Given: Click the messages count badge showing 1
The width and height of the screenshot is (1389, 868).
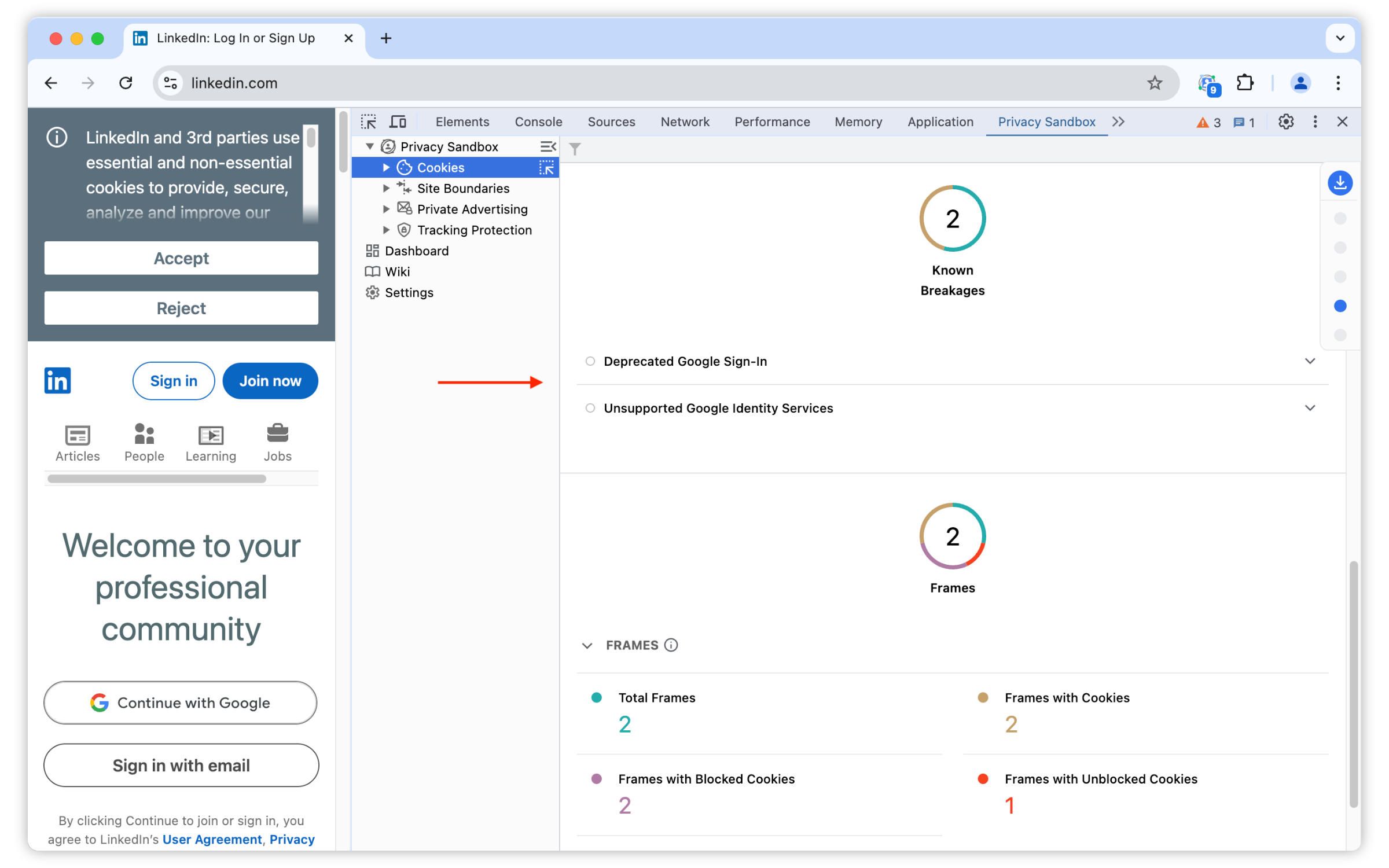Looking at the screenshot, I should coord(1244,122).
